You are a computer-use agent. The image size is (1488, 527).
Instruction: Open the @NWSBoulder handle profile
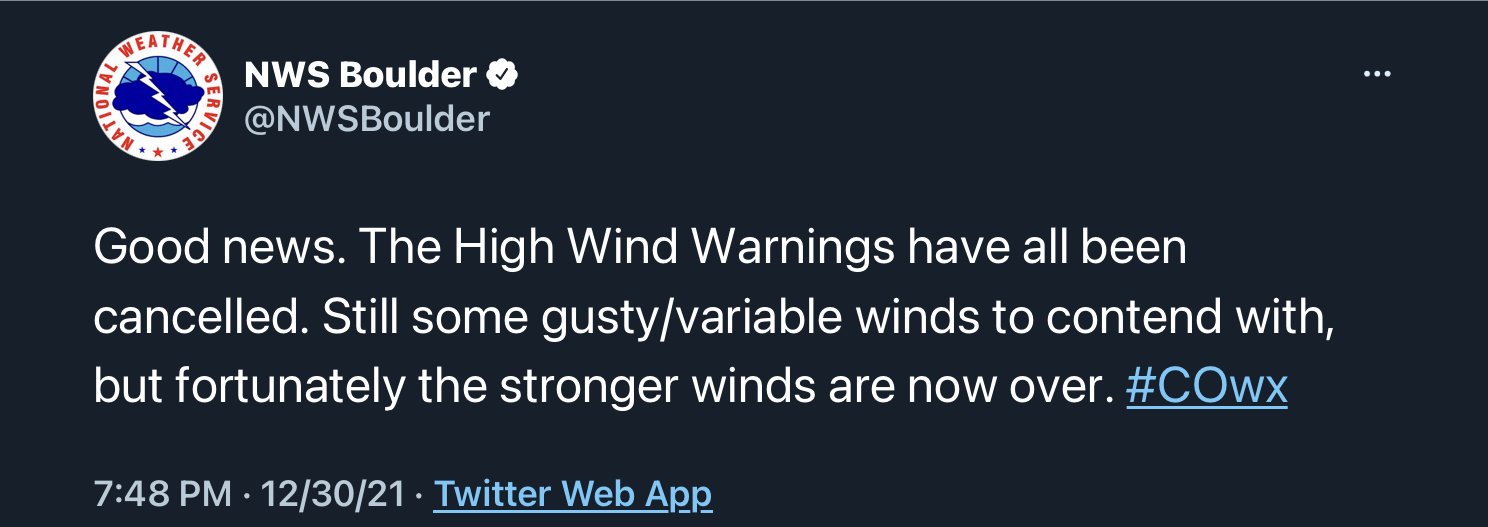tap(367, 119)
